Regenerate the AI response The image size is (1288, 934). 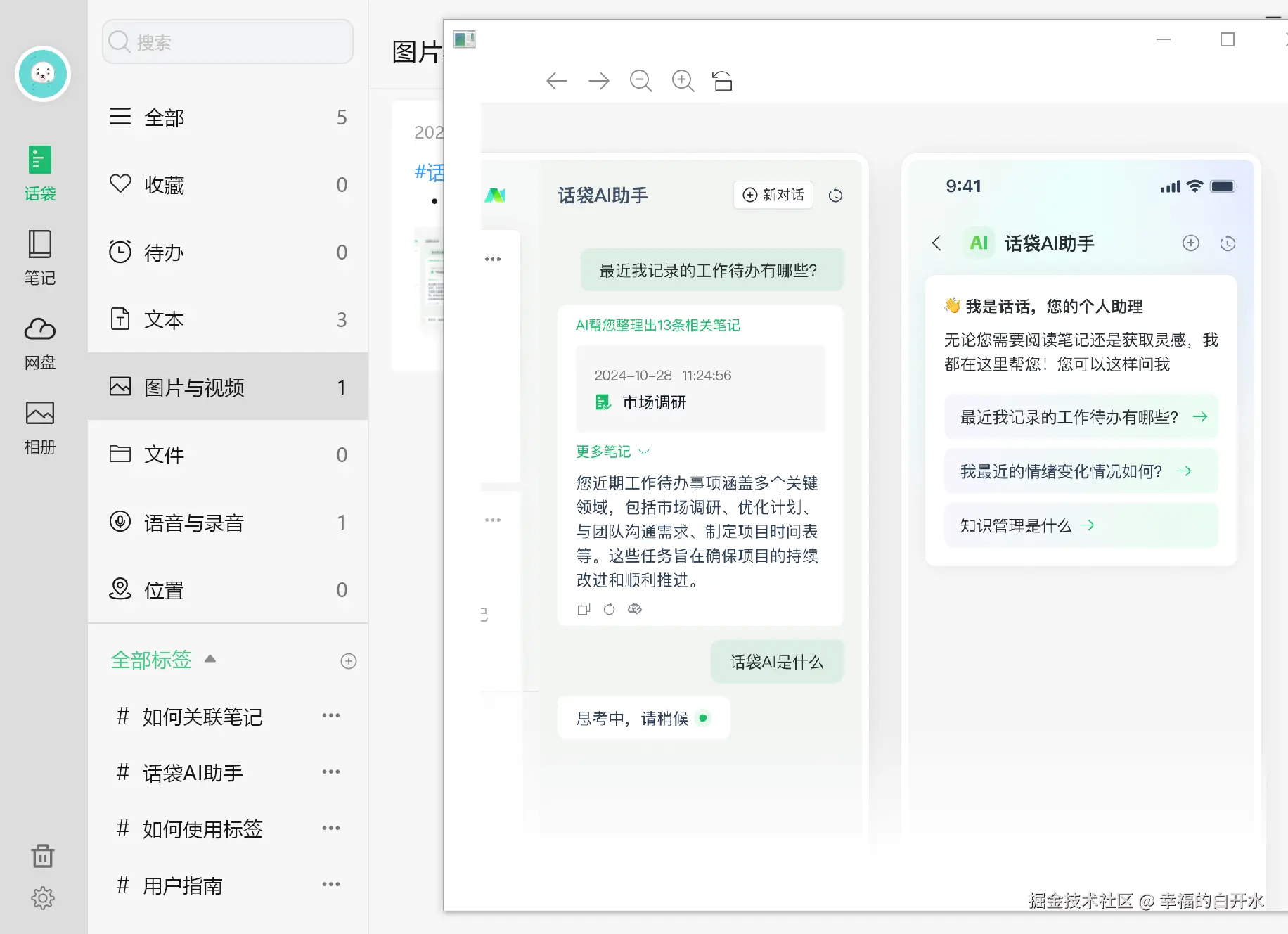coord(608,609)
